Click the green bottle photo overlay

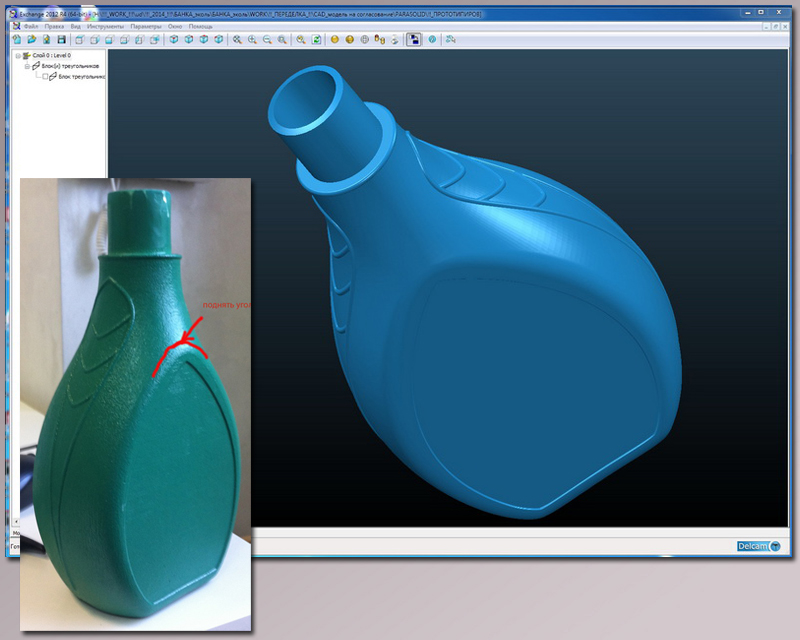tap(135, 404)
